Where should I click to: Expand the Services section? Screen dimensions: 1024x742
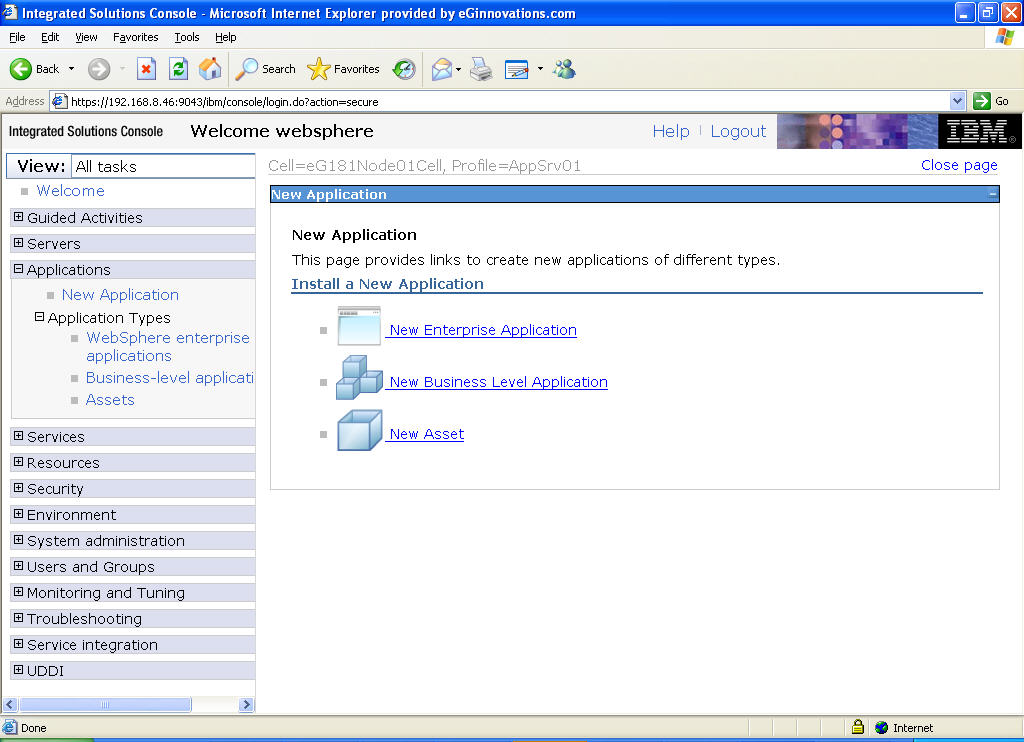(19, 436)
